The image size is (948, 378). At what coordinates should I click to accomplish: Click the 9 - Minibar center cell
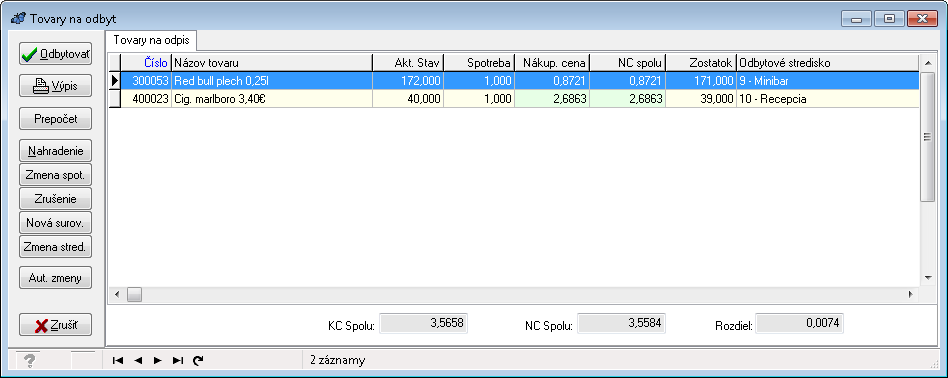click(828, 81)
